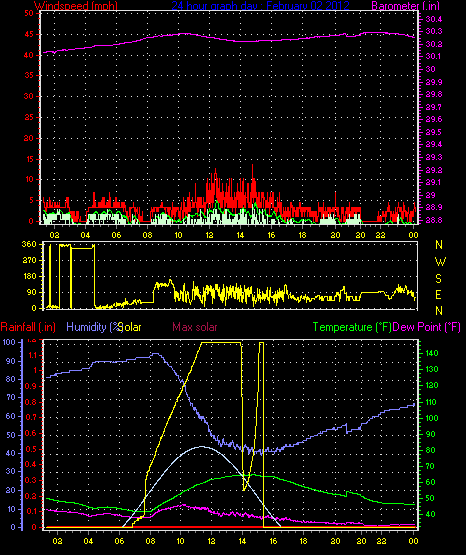
Task: Click the "28.8" barometer axis value
Action: (433, 220)
